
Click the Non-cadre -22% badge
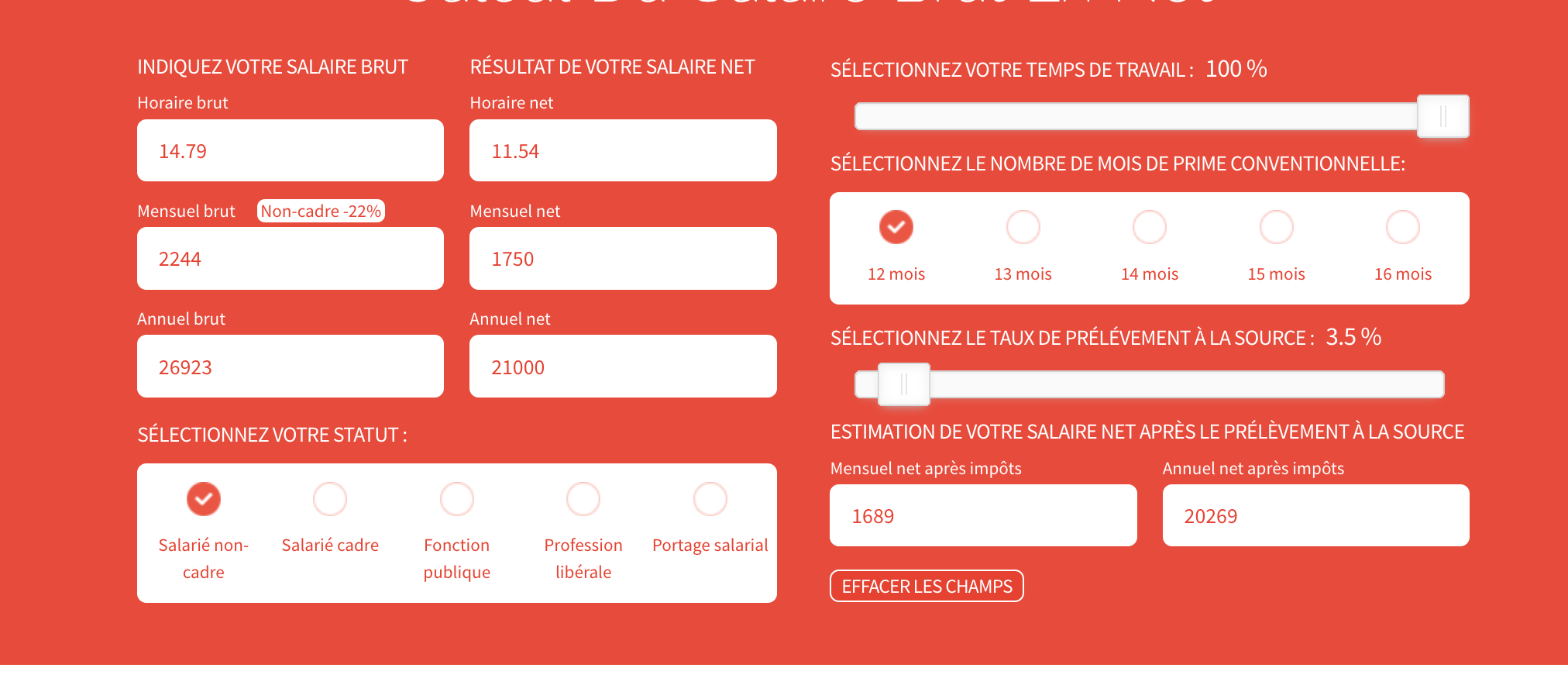(321, 211)
